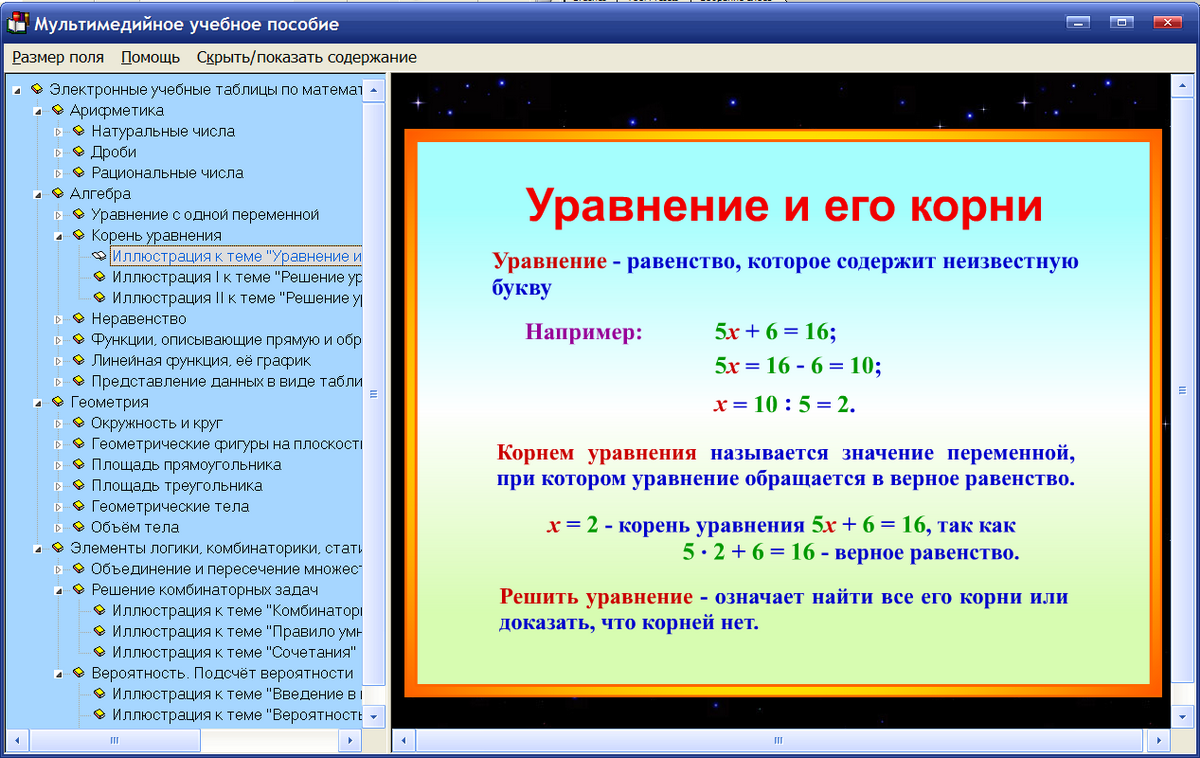Viewport: 1200px width, 758px height.
Task: Expand the "Функции, описывающие прямую" node
Action: (x=60, y=340)
